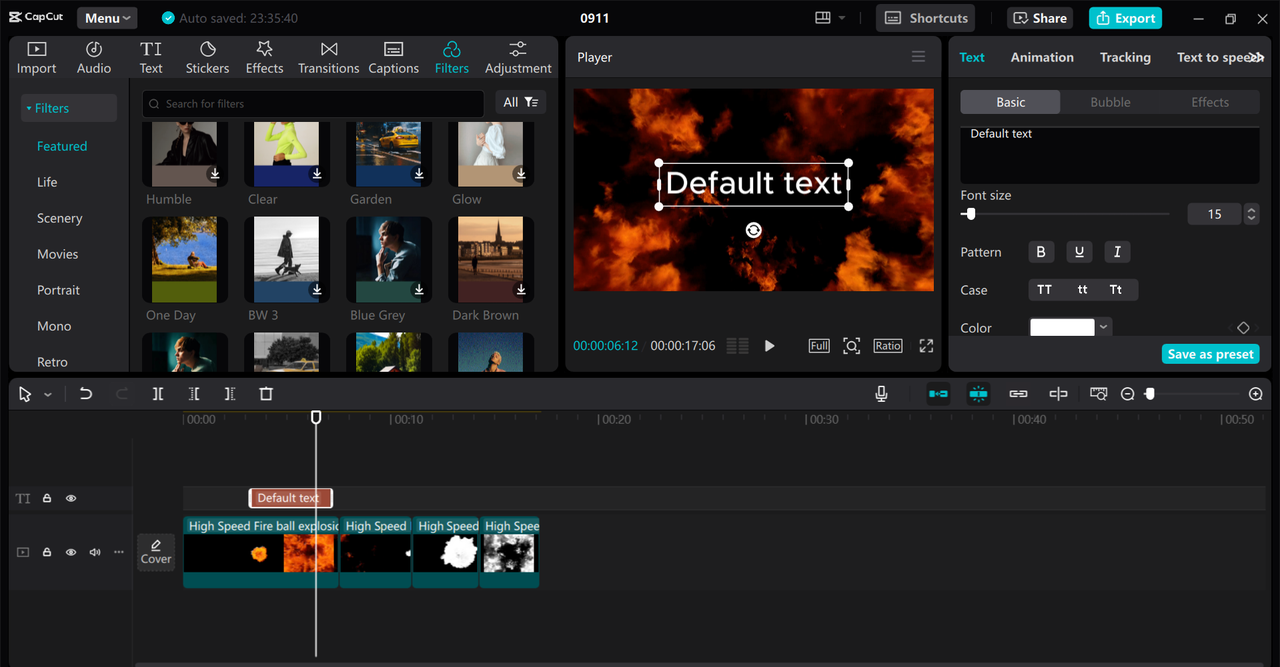Click the Split clip tool icon

[158, 394]
